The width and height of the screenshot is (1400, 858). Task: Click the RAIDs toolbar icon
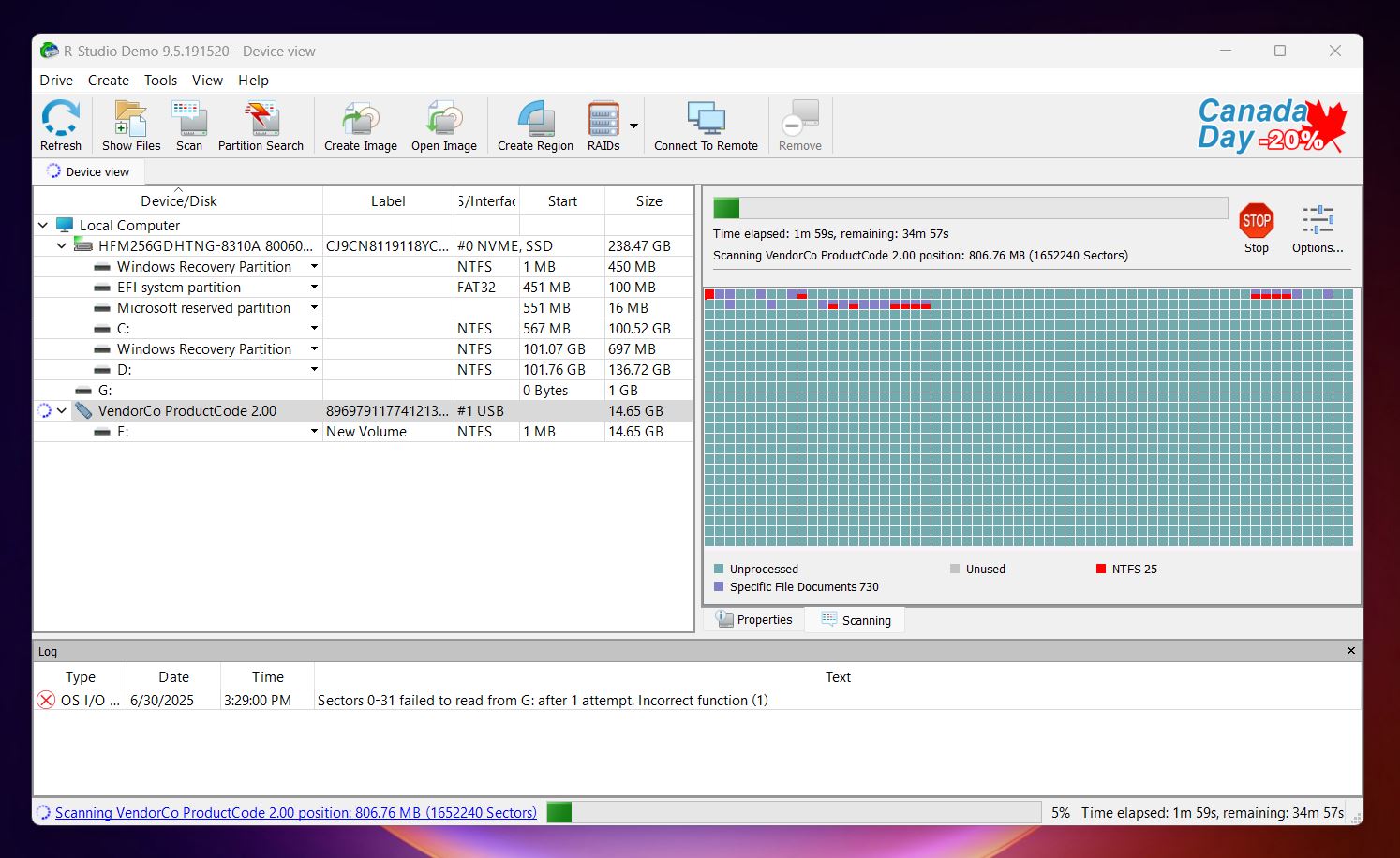coord(603,120)
